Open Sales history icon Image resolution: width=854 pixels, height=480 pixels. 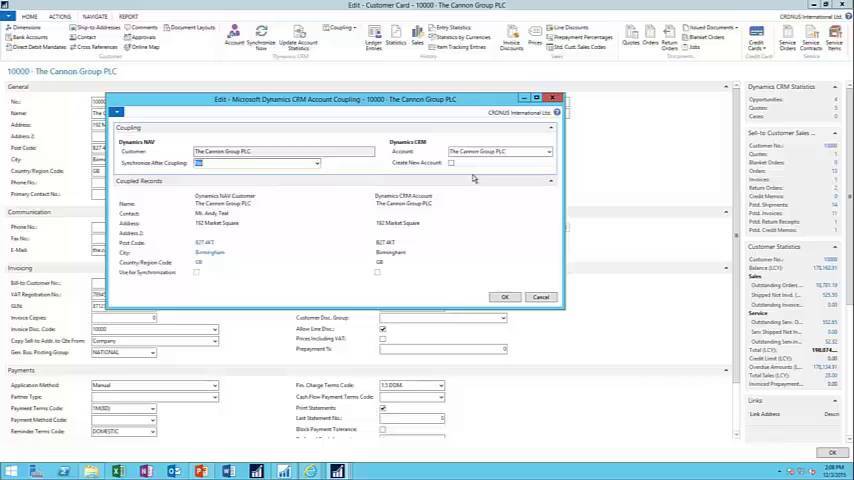pyautogui.click(x=417, y=35)
